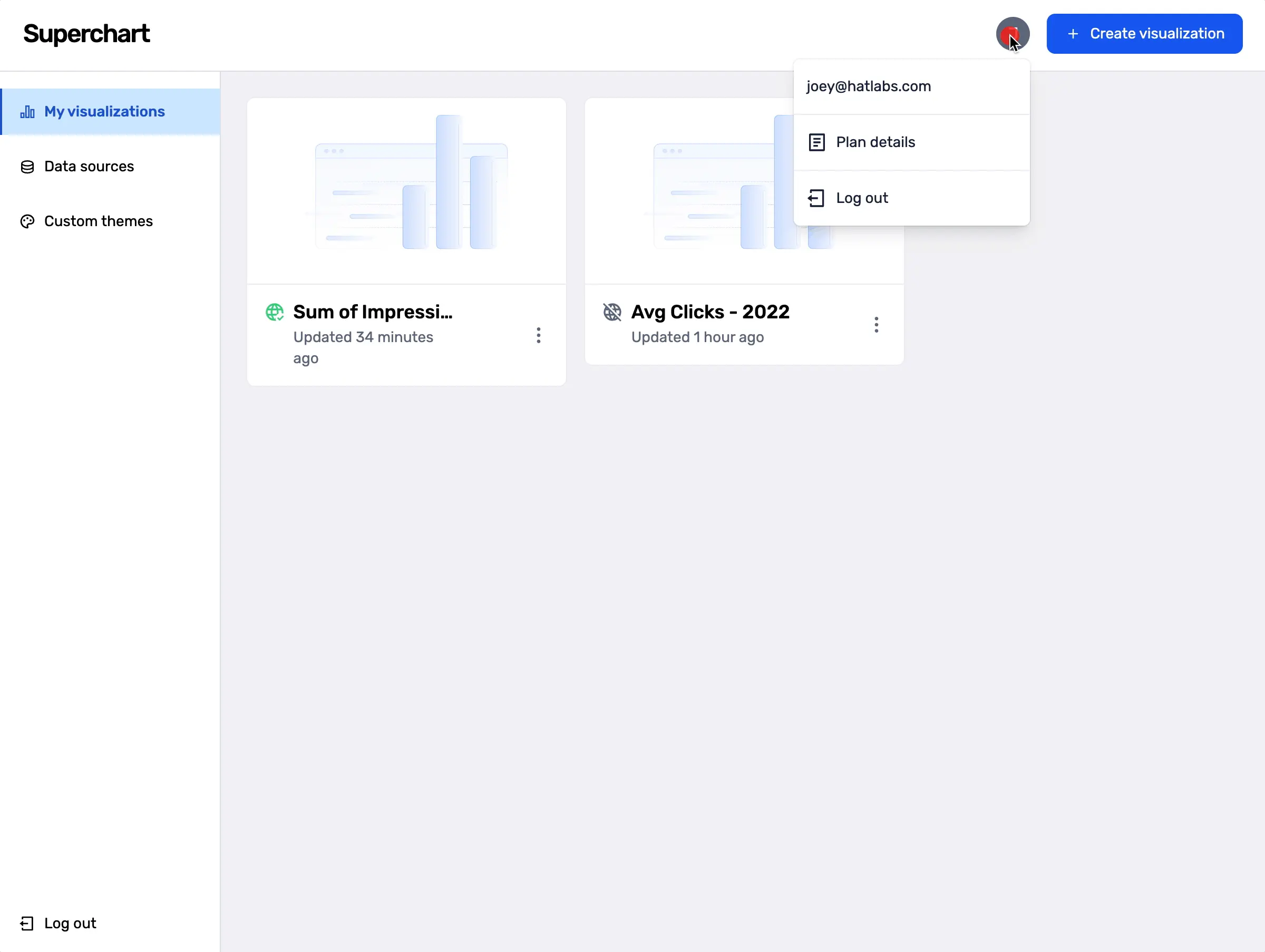Screen dimensions: 1265x952
Task: Click the database icon beside Data sources
Action: pyautogui.click(x=27, y=167)
